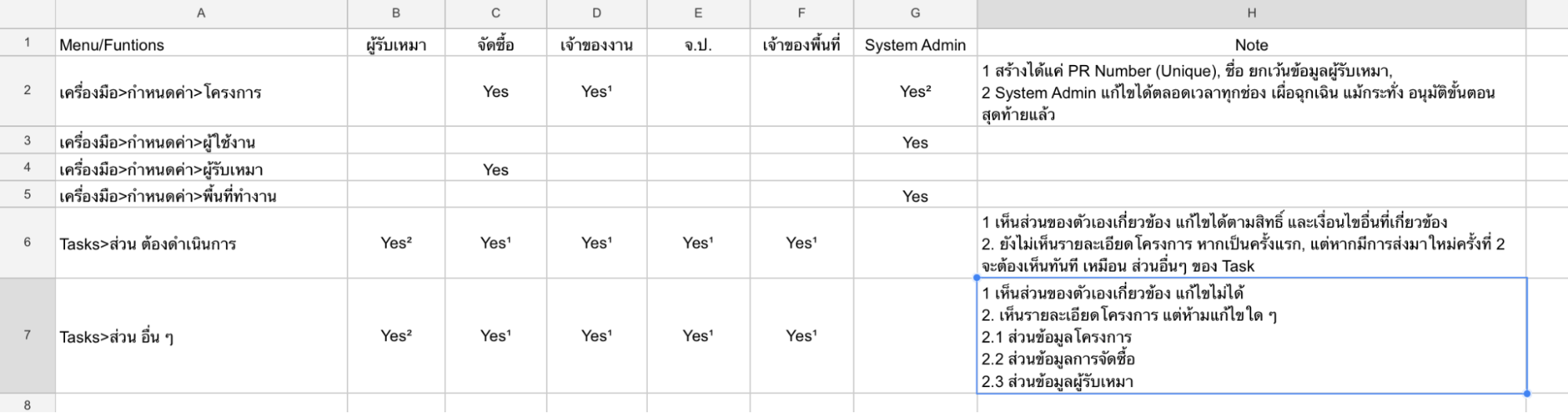Screen dimensions: 1568x413
Task: Select the "เจ้าของพื้นที่" header cell
Action: pyautogui.click(x=801, y=45)
